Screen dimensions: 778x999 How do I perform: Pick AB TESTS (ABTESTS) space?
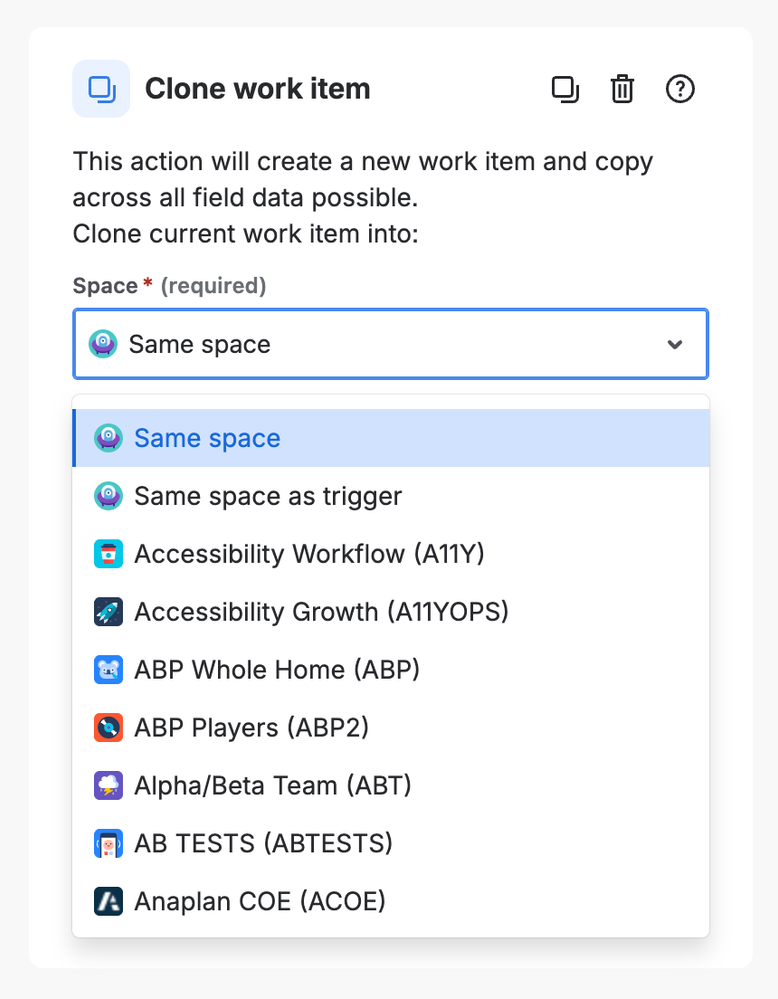[x=391, y=844]
